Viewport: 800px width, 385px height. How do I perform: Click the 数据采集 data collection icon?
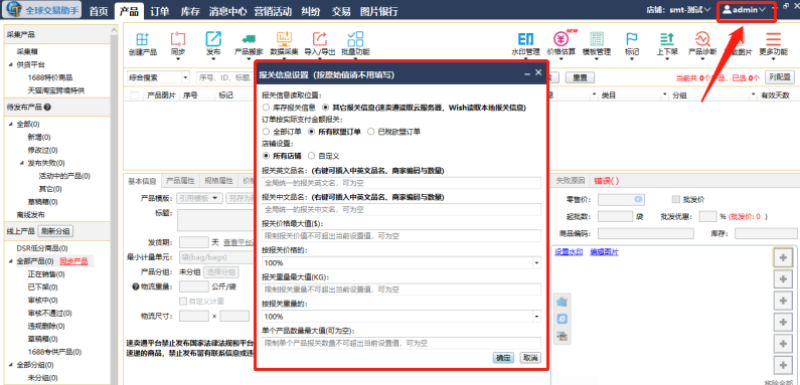[x=284, y=39]
